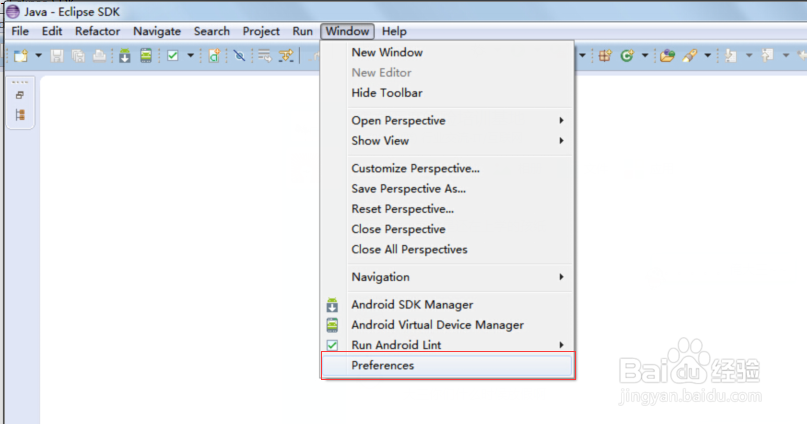Open Android SDK Manager from the toolbar
Image resolution: width=807 pixels, height=424 pixels.
pyautogui.click(x=125, y=56)
